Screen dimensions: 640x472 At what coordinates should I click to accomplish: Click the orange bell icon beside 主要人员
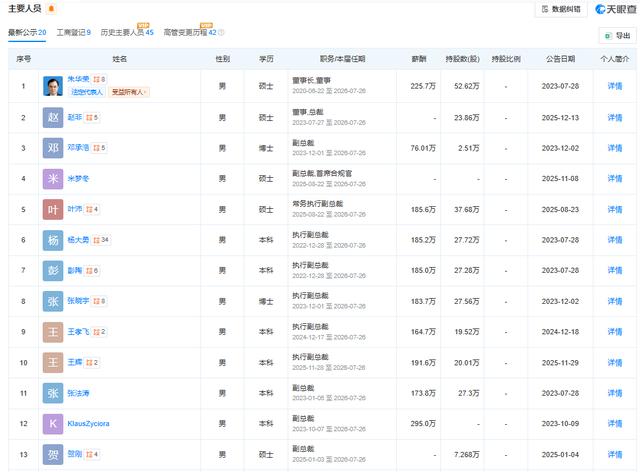51,9
